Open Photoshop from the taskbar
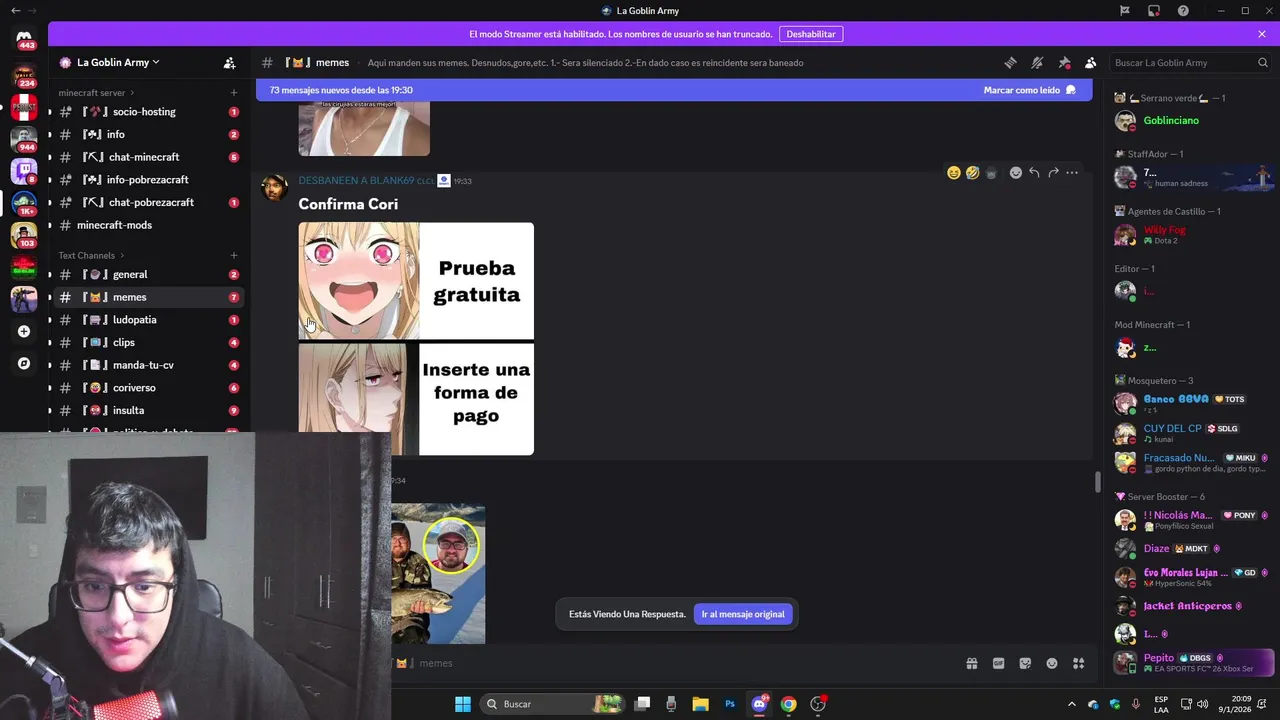 tap(730, 704)
